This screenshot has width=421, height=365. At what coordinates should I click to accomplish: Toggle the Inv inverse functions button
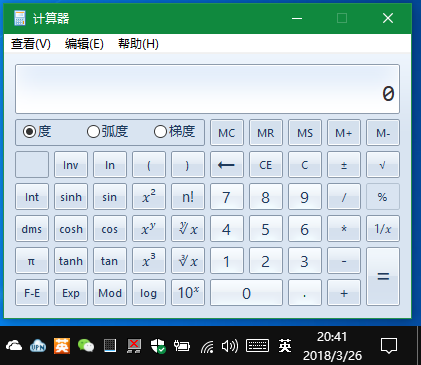pyautogui.click(x=71, y=165)
